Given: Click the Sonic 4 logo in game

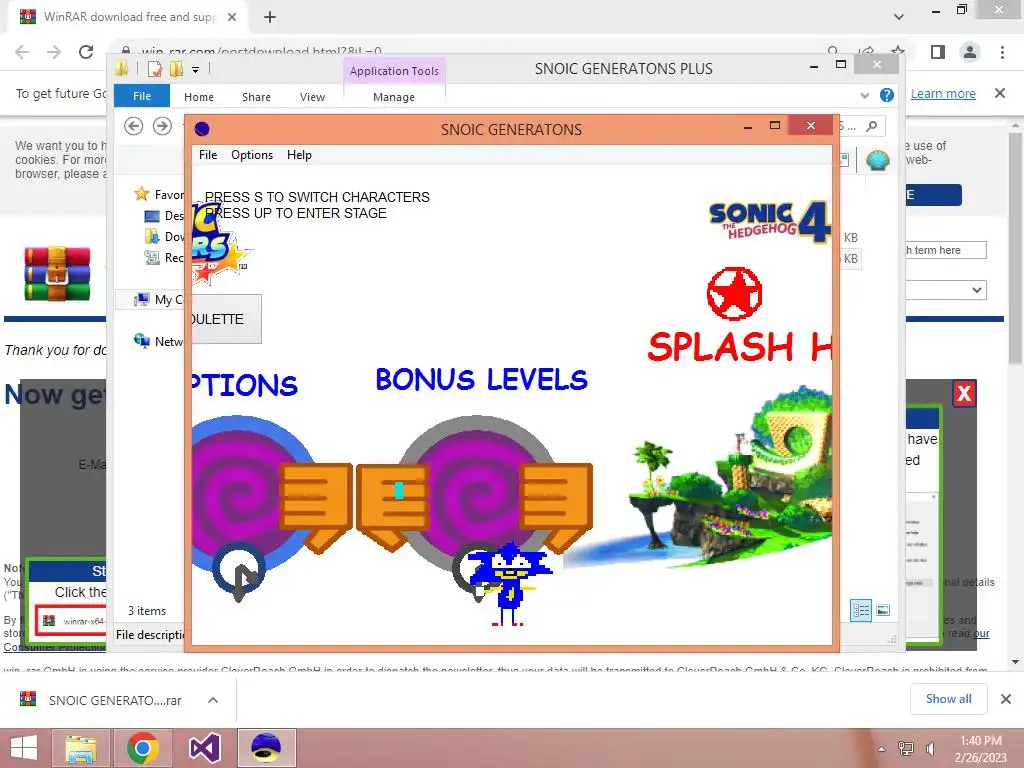Looking at the screenshot, I should (769, 221).
